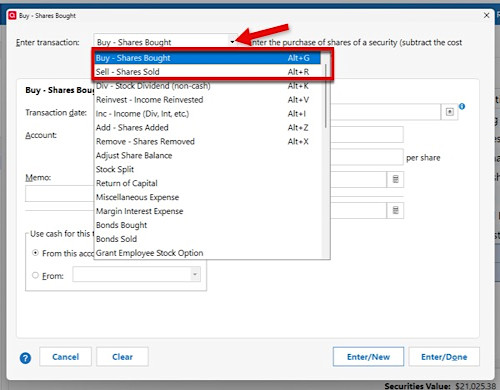Close the Buy - Shares Bought dialog
500x390 pixels.
coord(486,15)
